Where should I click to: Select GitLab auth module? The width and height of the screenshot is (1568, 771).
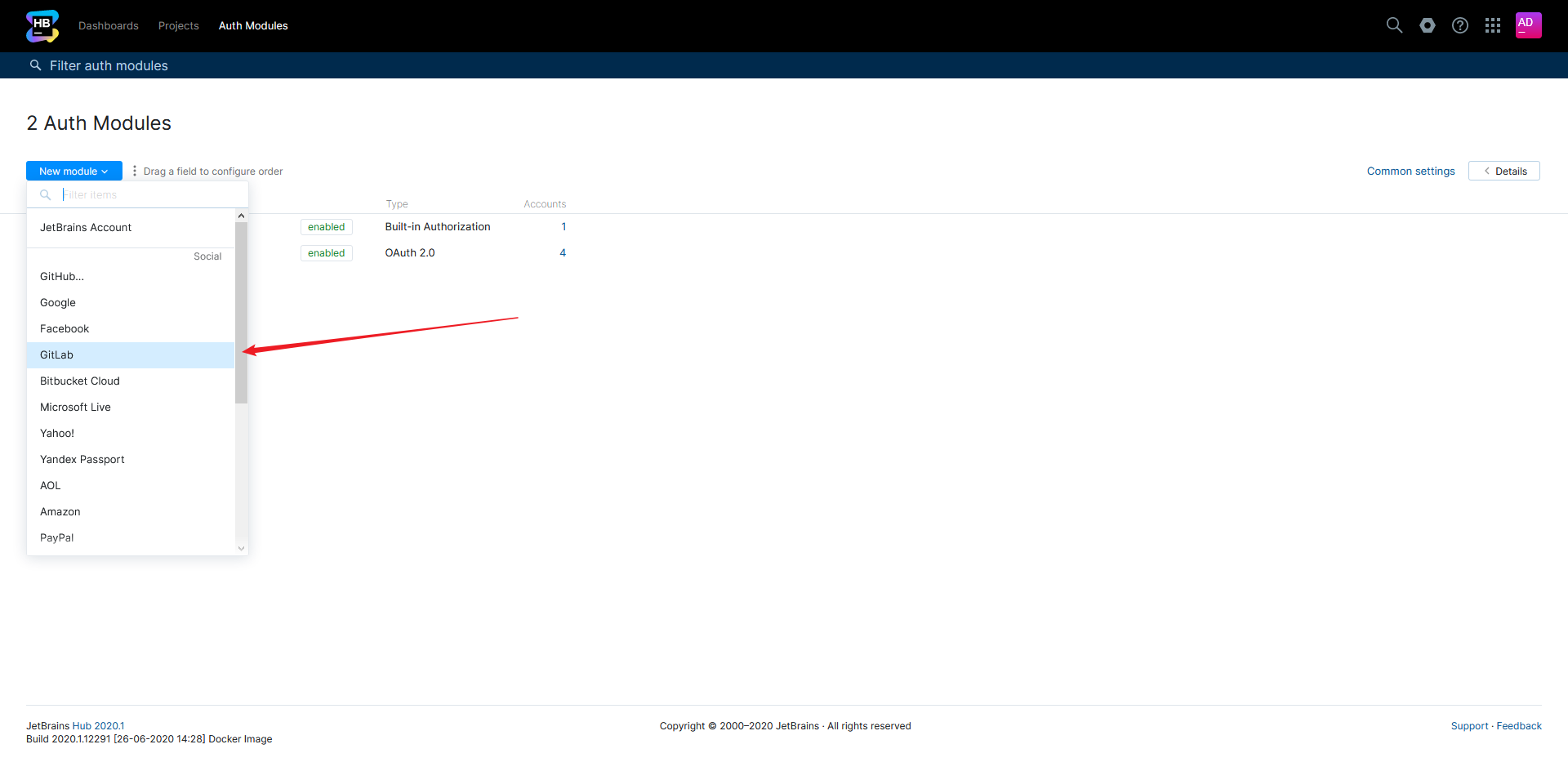[131, 354]
